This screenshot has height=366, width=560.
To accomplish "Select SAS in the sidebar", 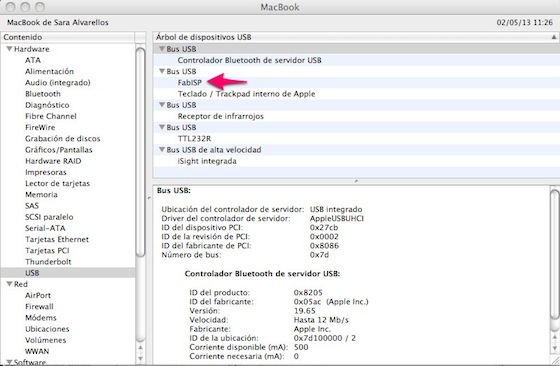I will 32,206.
